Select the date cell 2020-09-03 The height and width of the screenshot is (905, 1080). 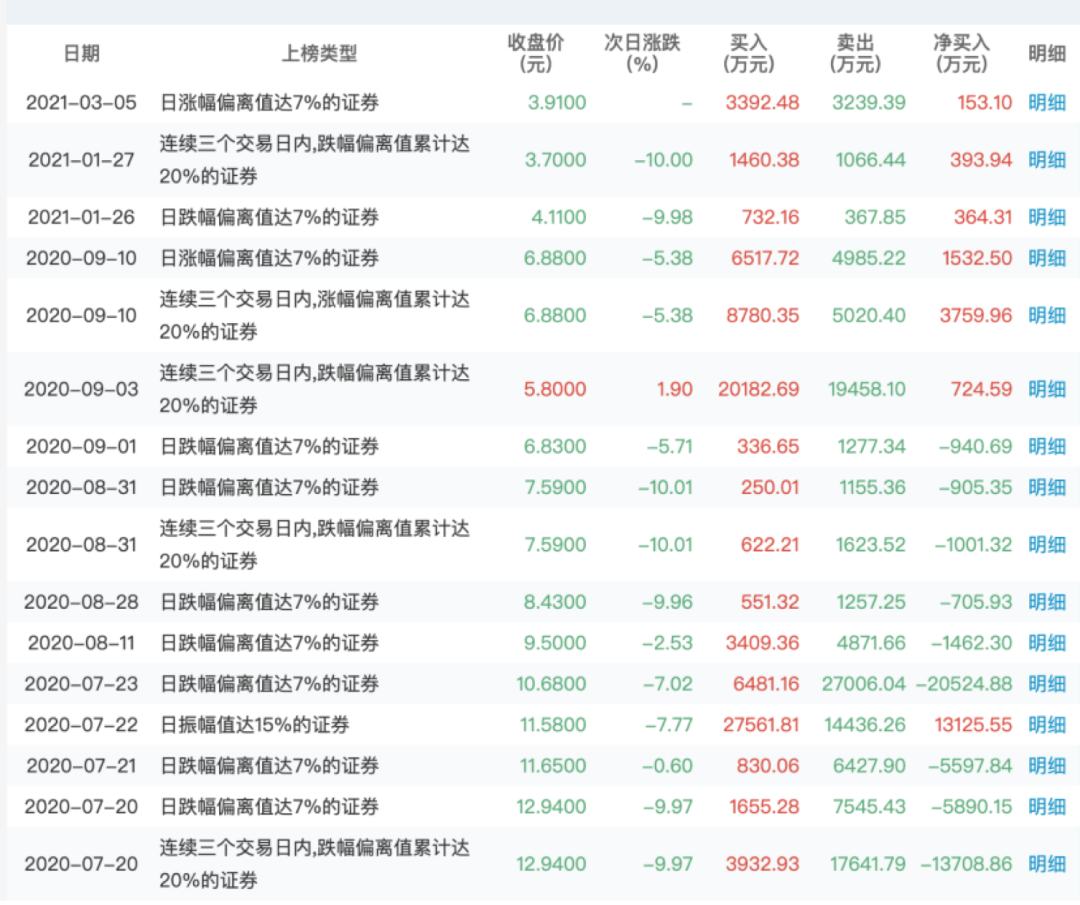coord(81,389)
